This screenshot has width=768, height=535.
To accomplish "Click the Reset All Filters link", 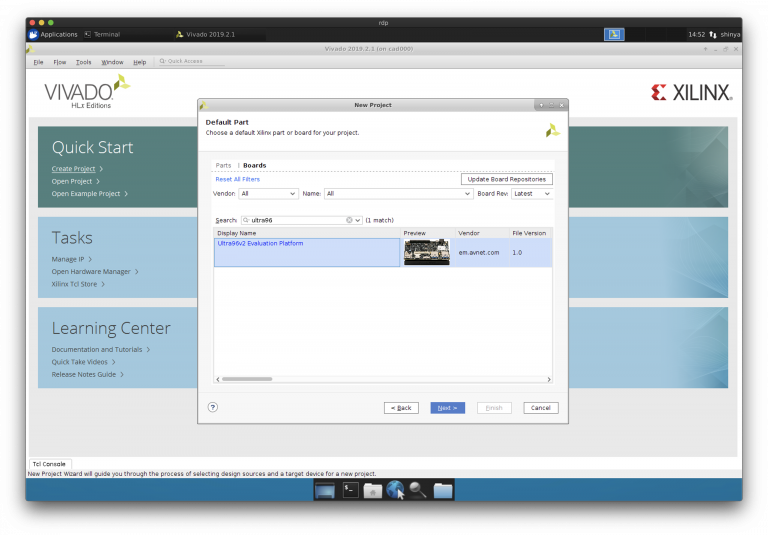I will pyautogui.click(x=238, y=179).
